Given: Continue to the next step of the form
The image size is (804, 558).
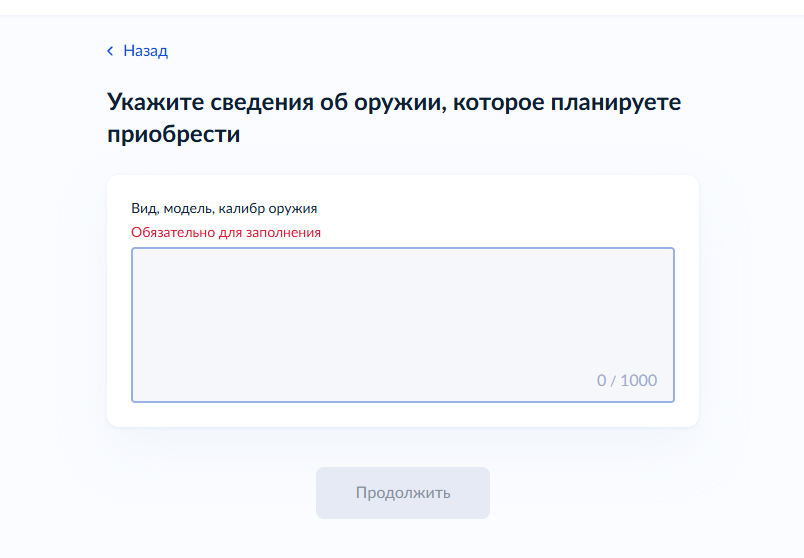Looking at the screenshot, I should tap(402, 493).
